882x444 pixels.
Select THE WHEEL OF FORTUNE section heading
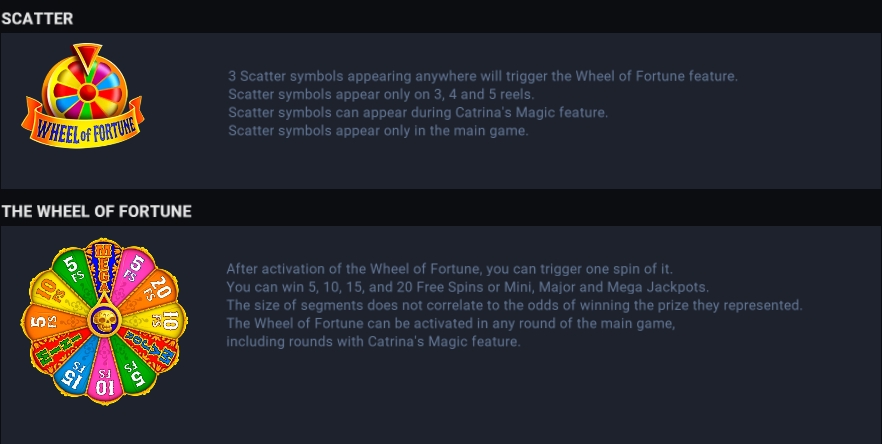coord(97,211)
